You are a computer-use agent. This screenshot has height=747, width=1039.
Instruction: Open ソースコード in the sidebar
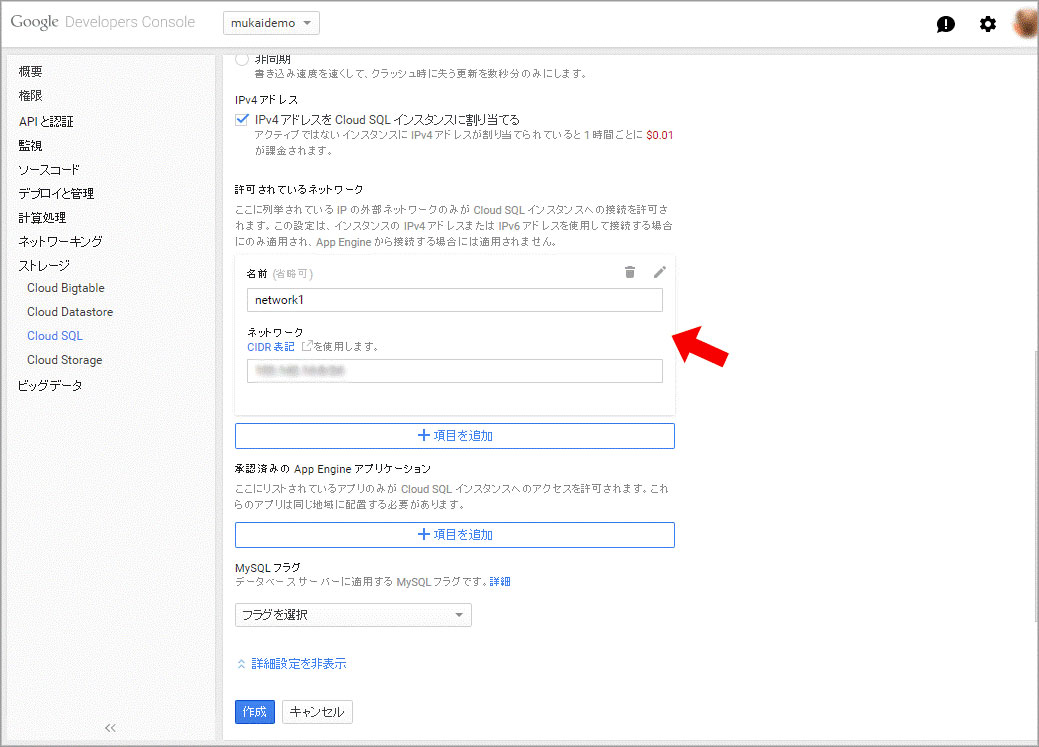(49, 170)
